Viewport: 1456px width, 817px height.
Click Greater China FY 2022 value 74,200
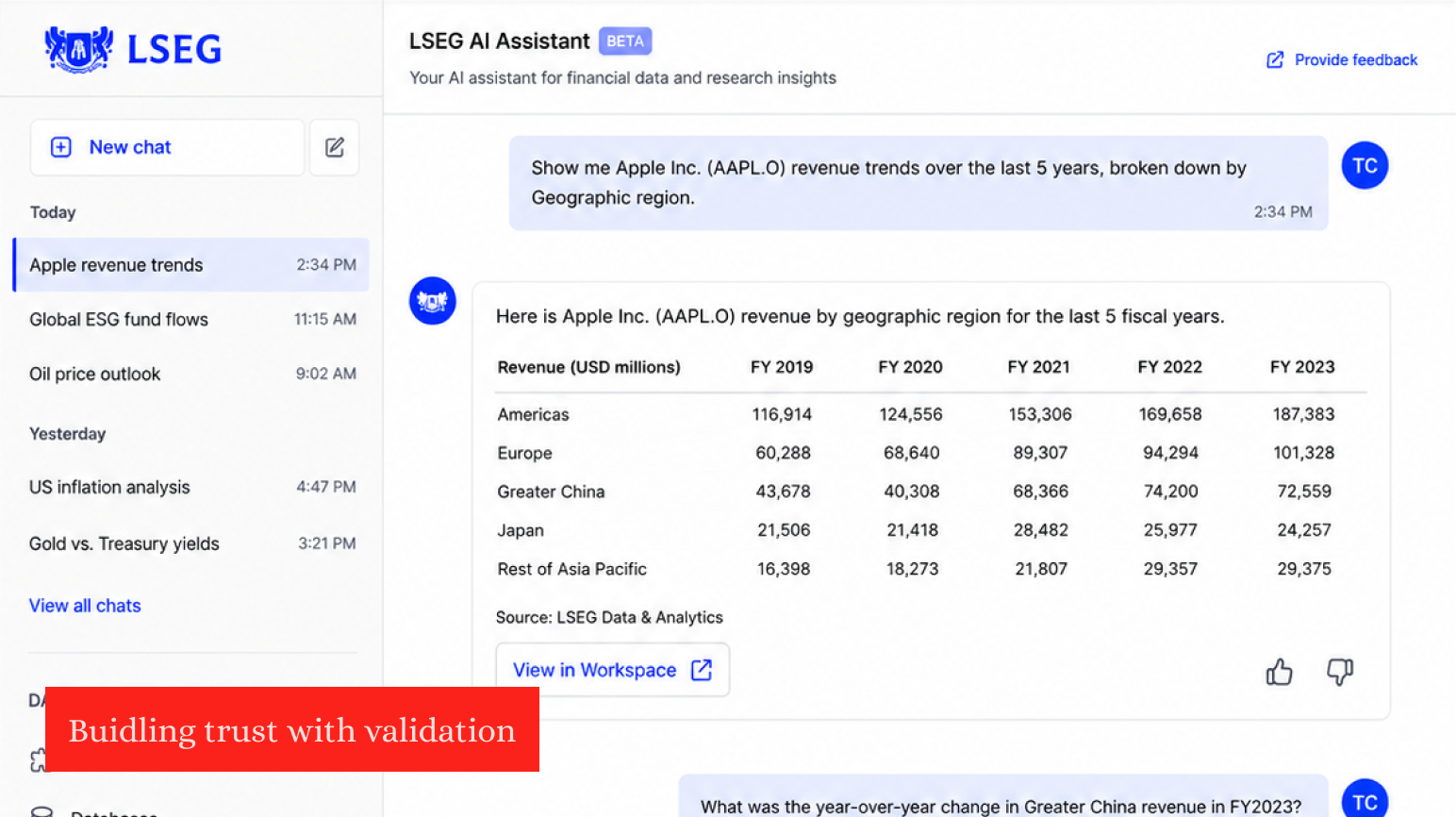[x=1170, y=492]
